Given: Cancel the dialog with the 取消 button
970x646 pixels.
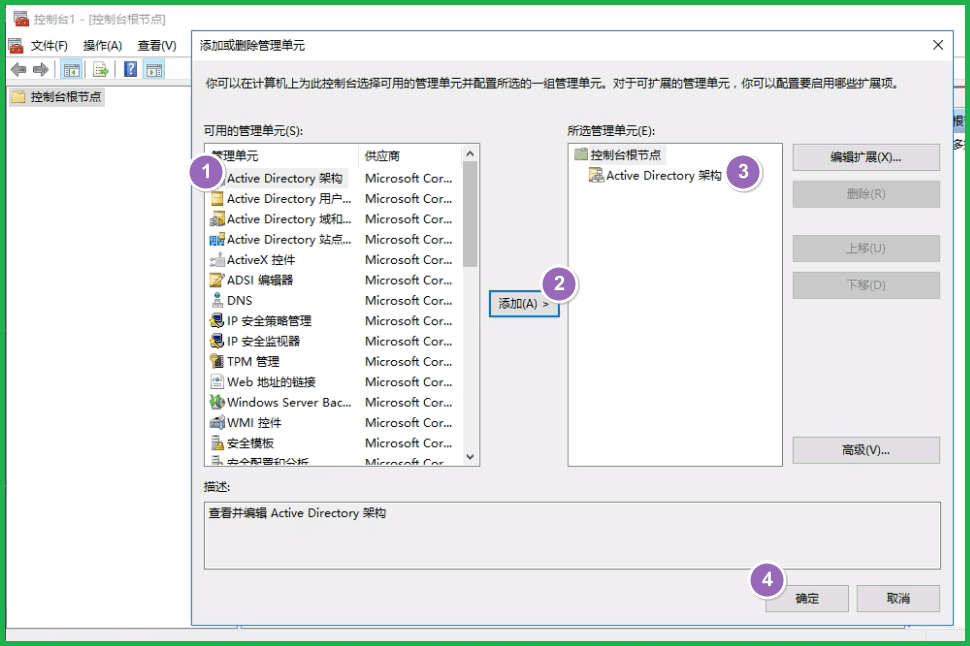Looking at the screenshot, I should (x=898, y=598).
